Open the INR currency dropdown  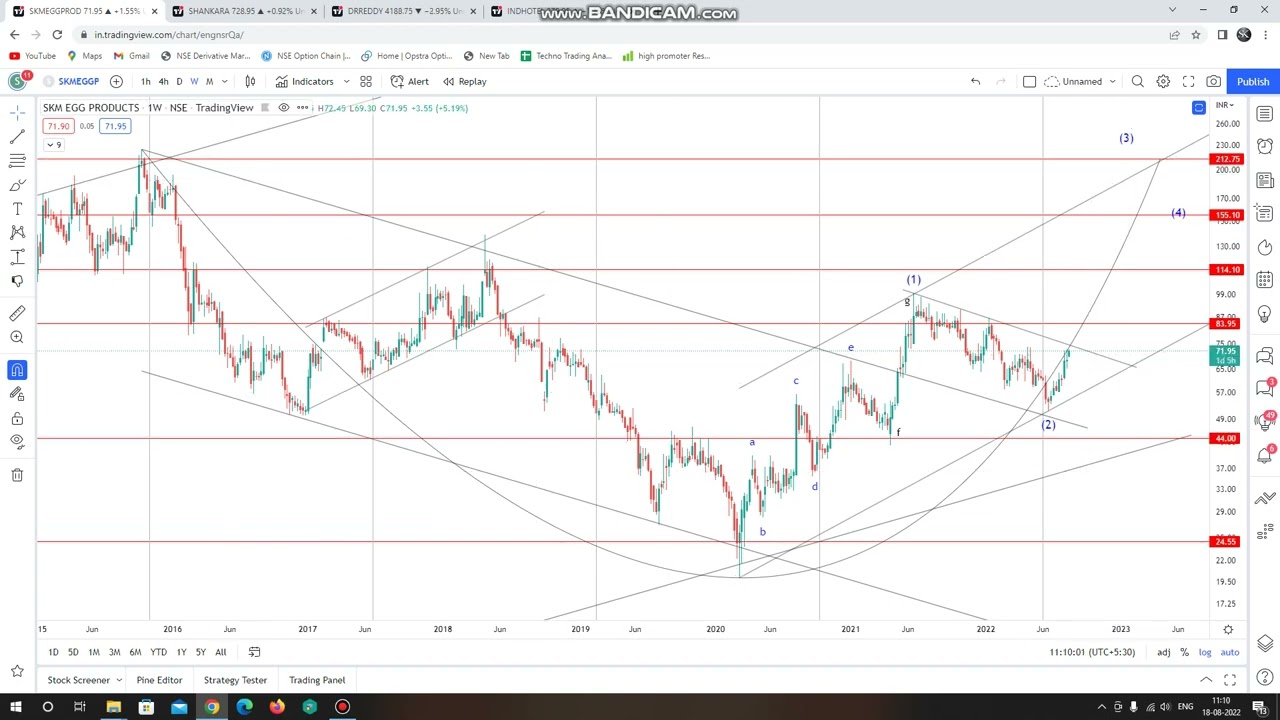click(x=1225, y=105)
